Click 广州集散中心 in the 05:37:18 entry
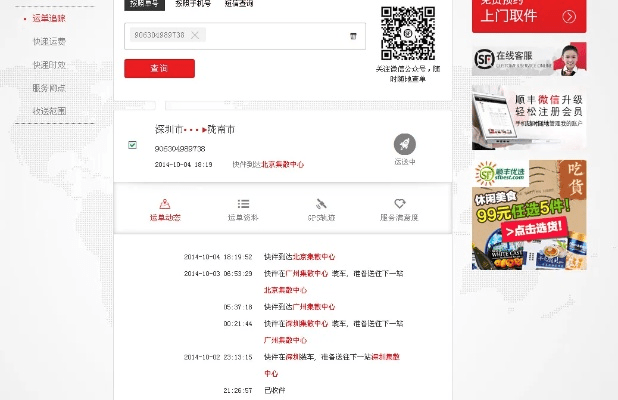Image resolution: width=618 pixels, height=400 pixels. [314, 307]
